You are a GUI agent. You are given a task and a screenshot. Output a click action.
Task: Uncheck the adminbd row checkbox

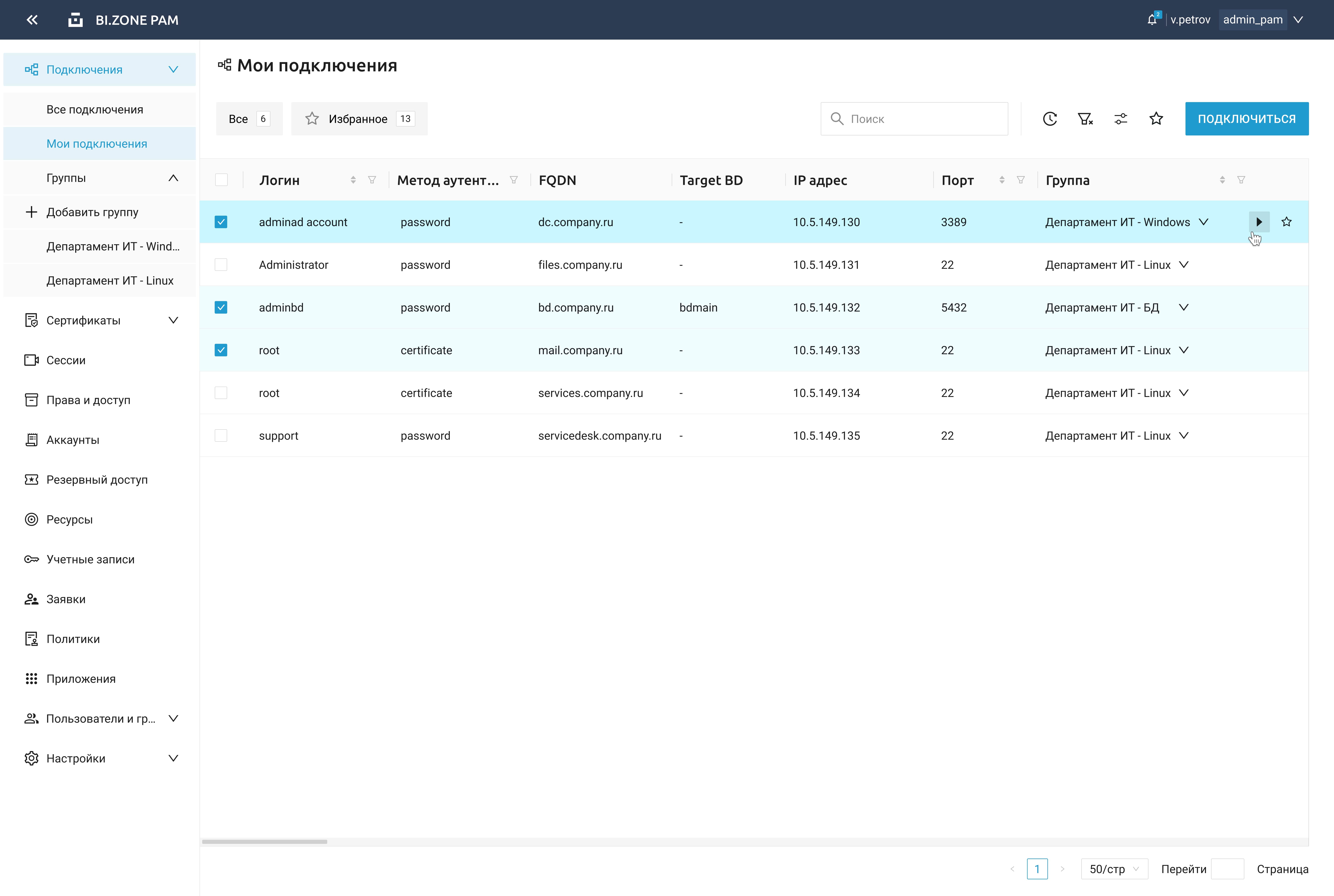[x=221, y=307]
